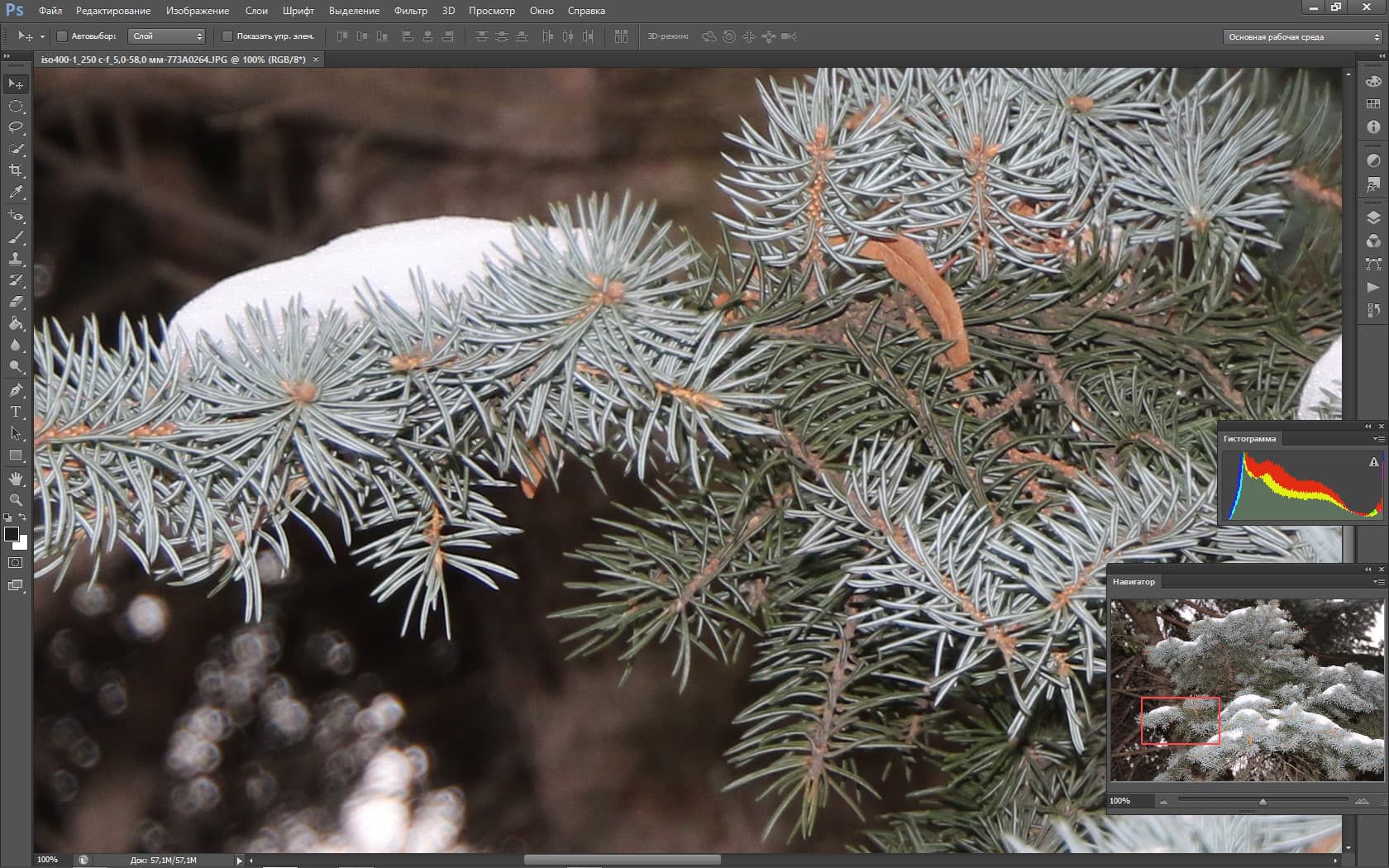Open the status bar info arrow

point(240,861)
